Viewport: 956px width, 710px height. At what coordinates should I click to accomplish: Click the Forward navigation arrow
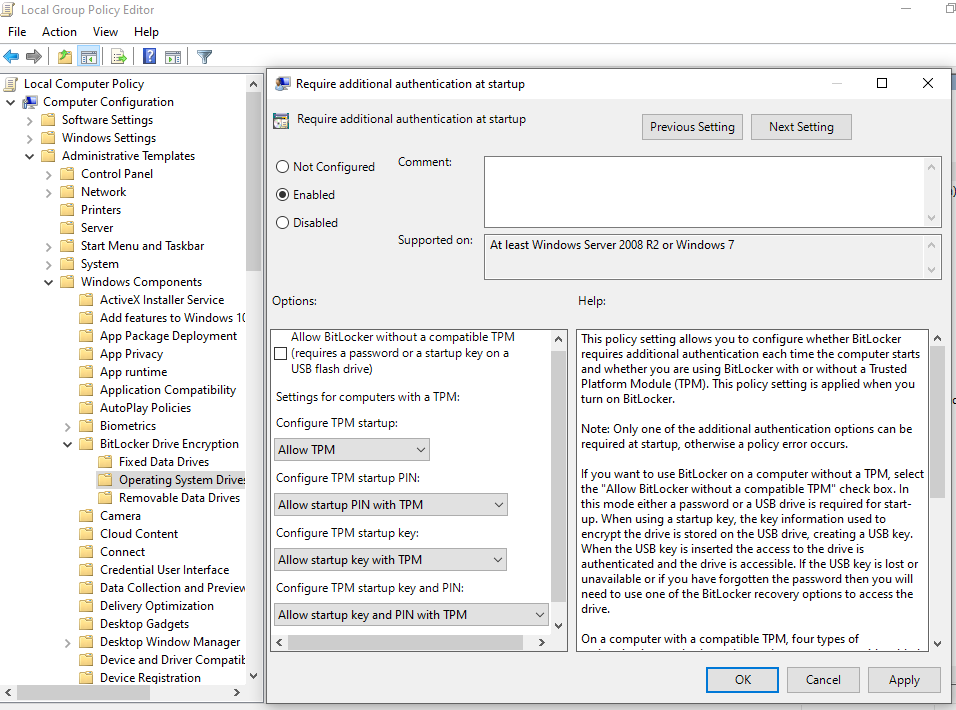33,56
